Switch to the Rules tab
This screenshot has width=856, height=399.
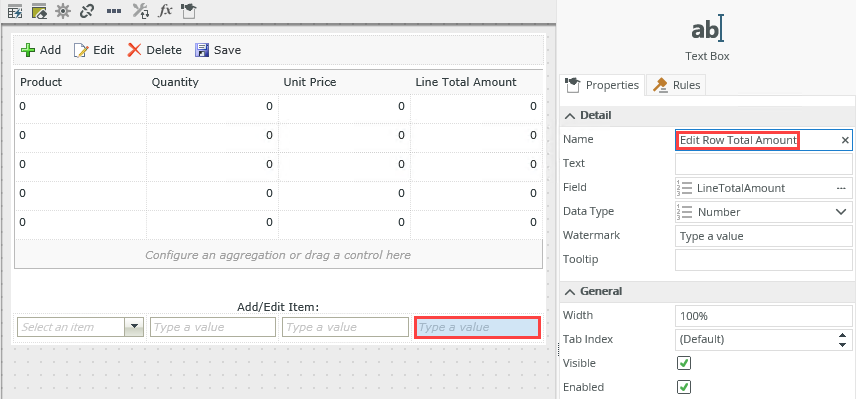point(677,85)
